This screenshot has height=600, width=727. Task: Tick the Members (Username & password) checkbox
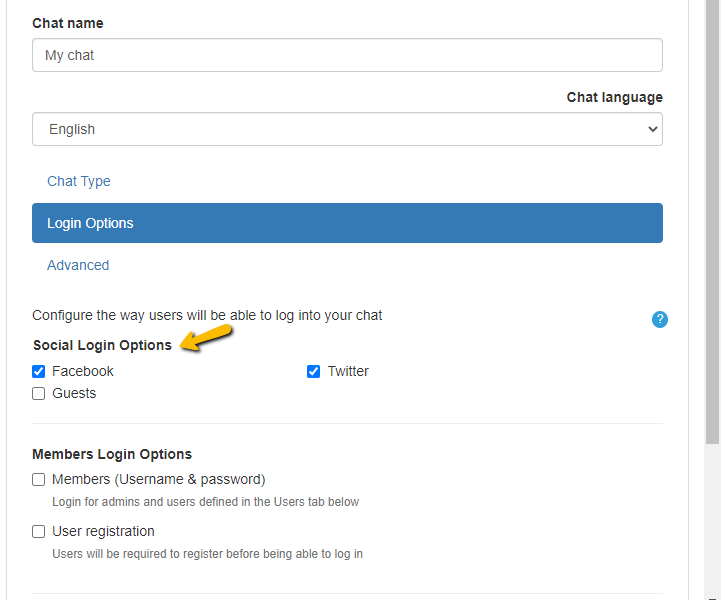(x=39, y=479)
